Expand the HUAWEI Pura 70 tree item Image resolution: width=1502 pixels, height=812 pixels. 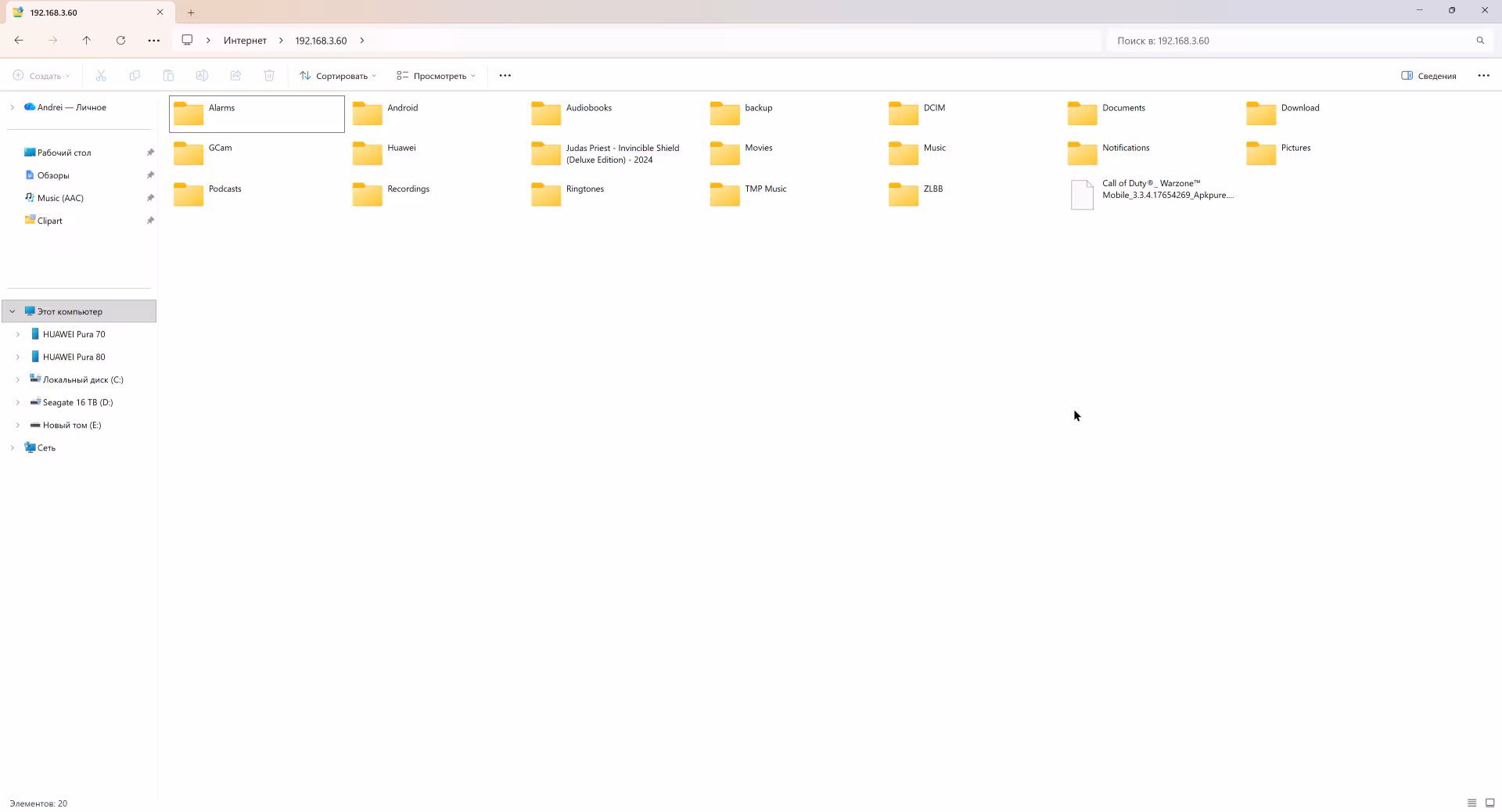18,334
